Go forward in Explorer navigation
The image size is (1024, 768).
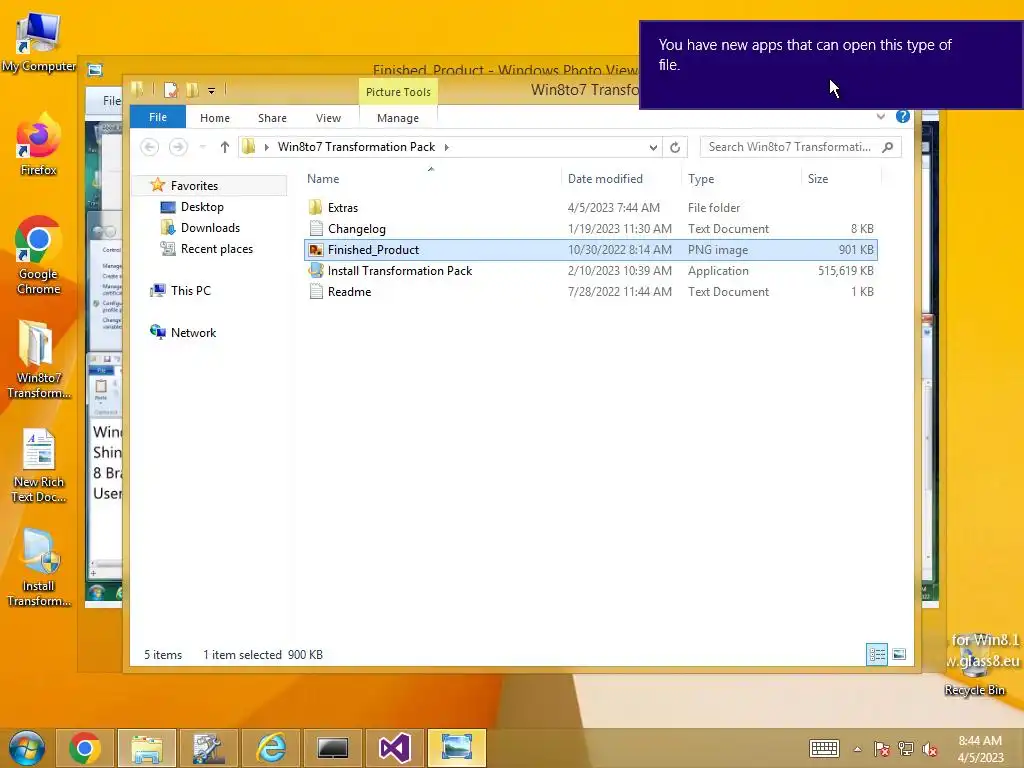coord(178,147)
